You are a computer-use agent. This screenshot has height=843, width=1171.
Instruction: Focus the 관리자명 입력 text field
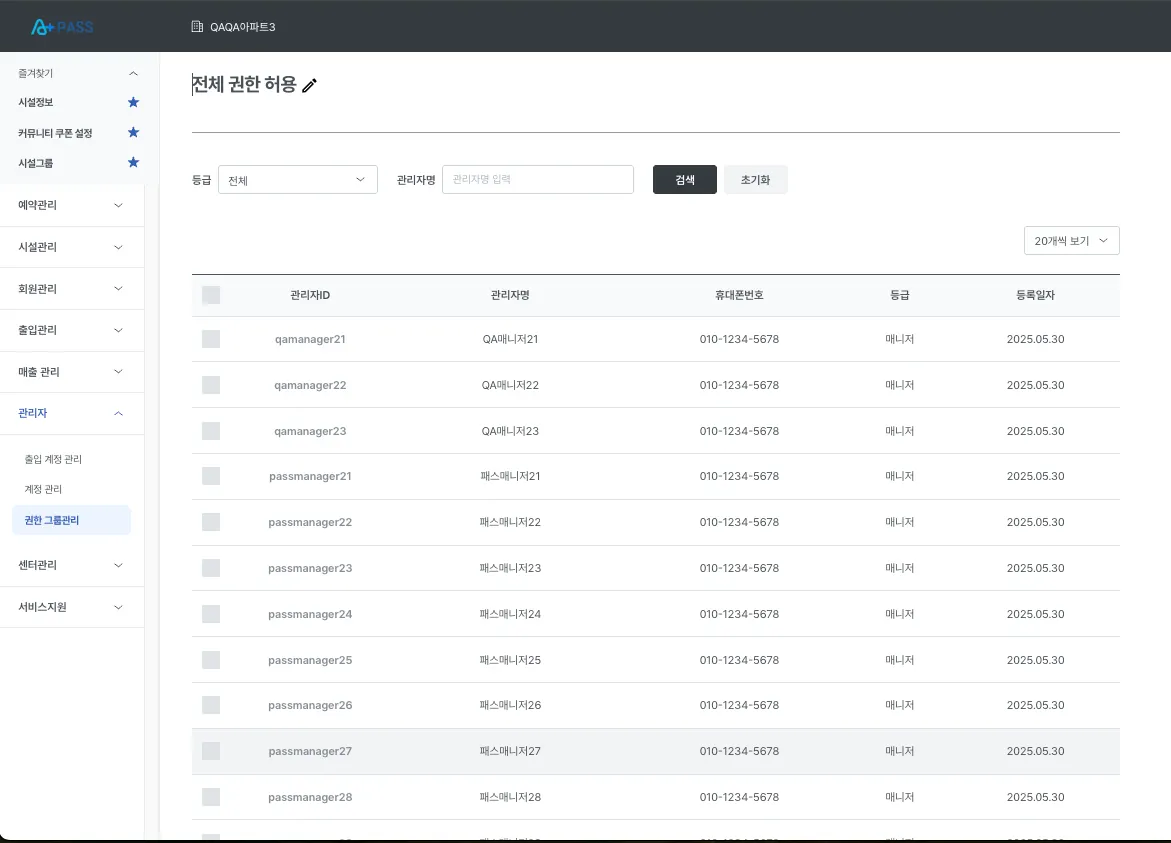(538, 179)
